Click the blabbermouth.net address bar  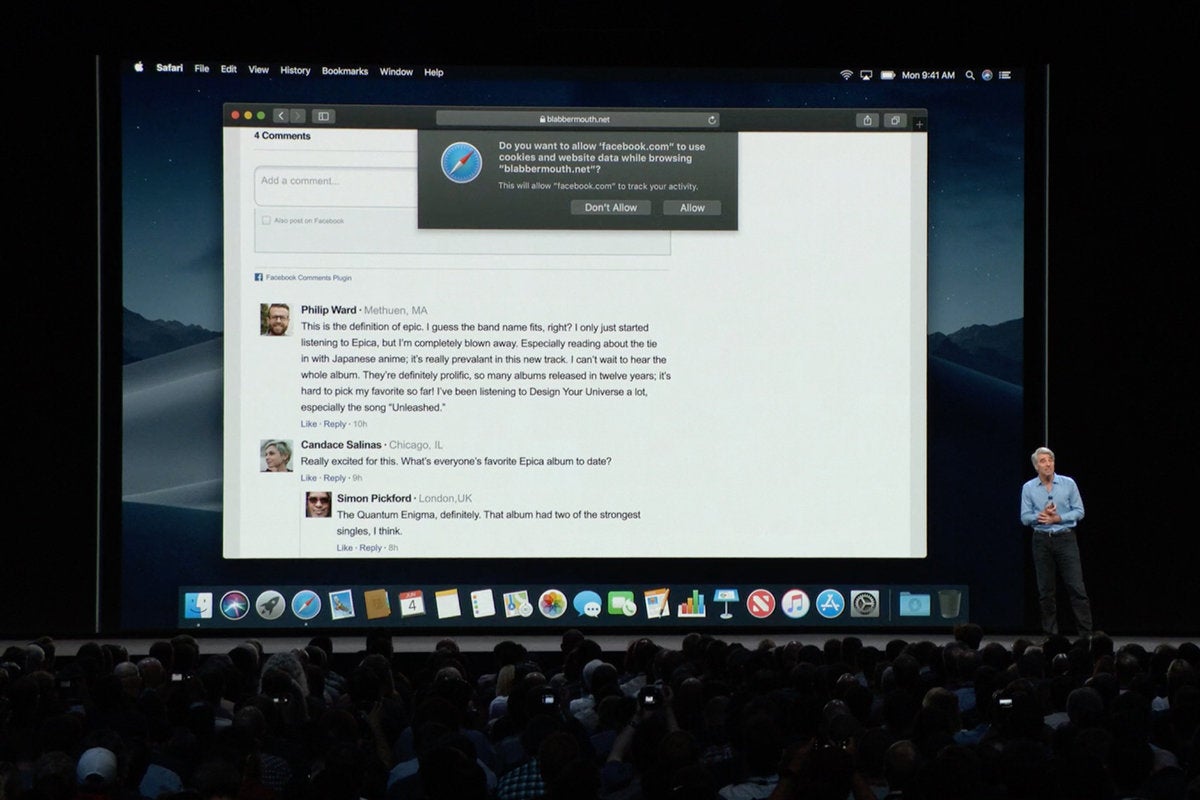(578, 119)
